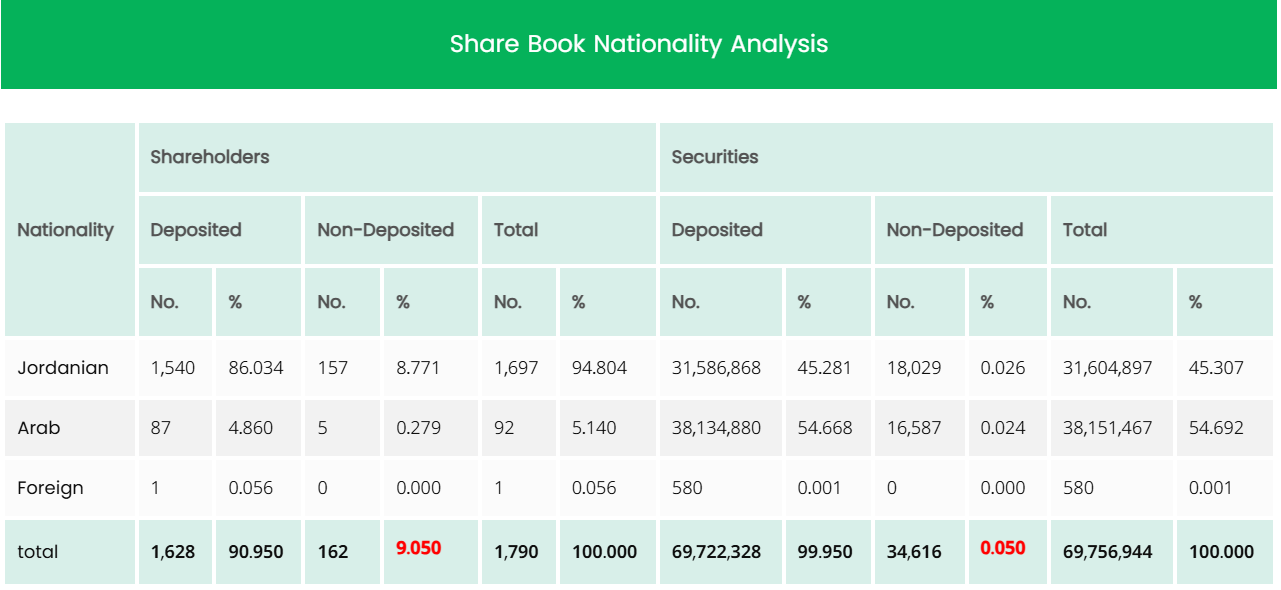Click the 16,587 Arab non-deposited securities cell
Viewport: 1281px width, 590px height.
[x=914, y=428]
